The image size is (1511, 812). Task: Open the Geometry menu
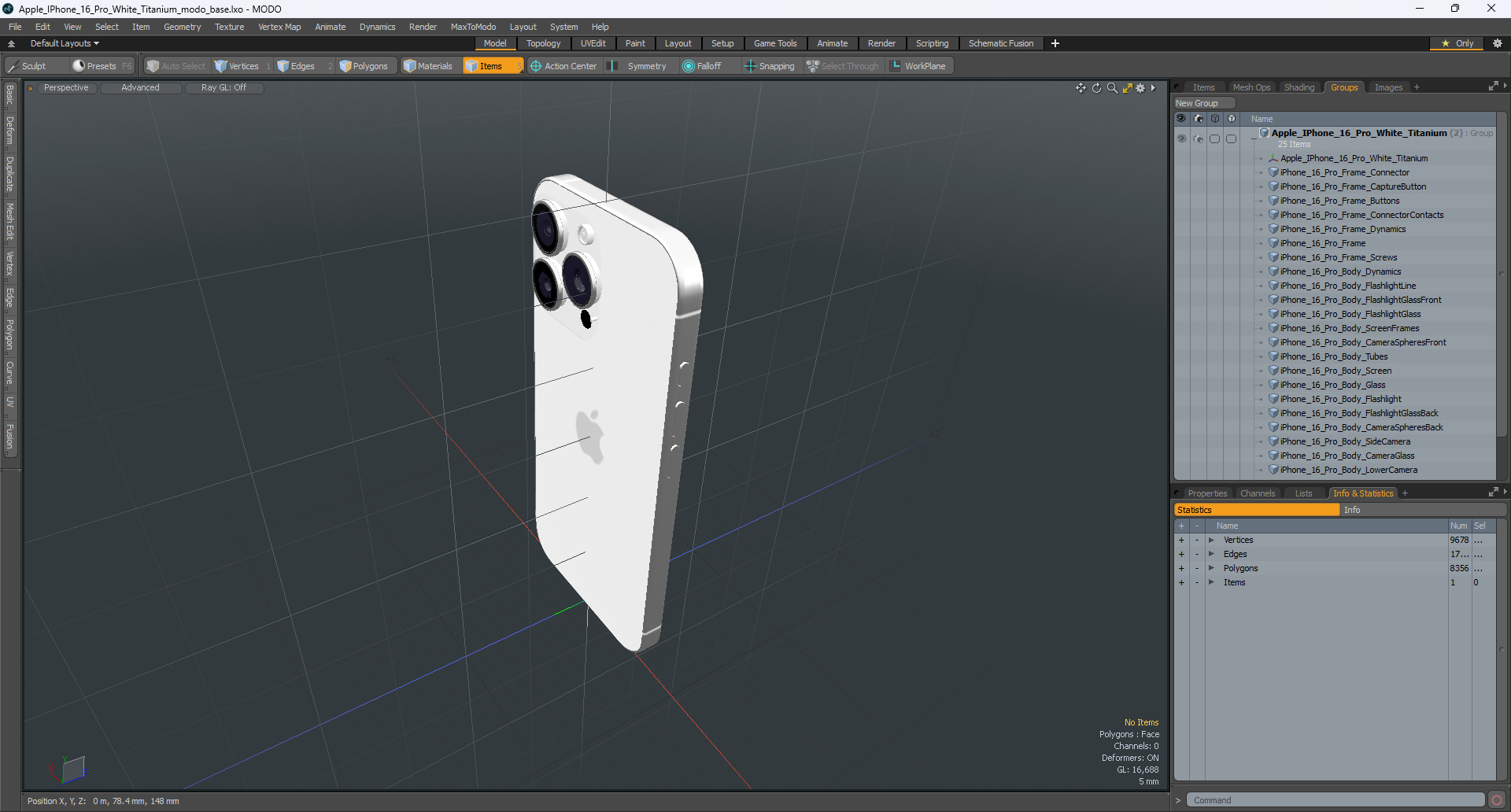(x=182, y=27)
